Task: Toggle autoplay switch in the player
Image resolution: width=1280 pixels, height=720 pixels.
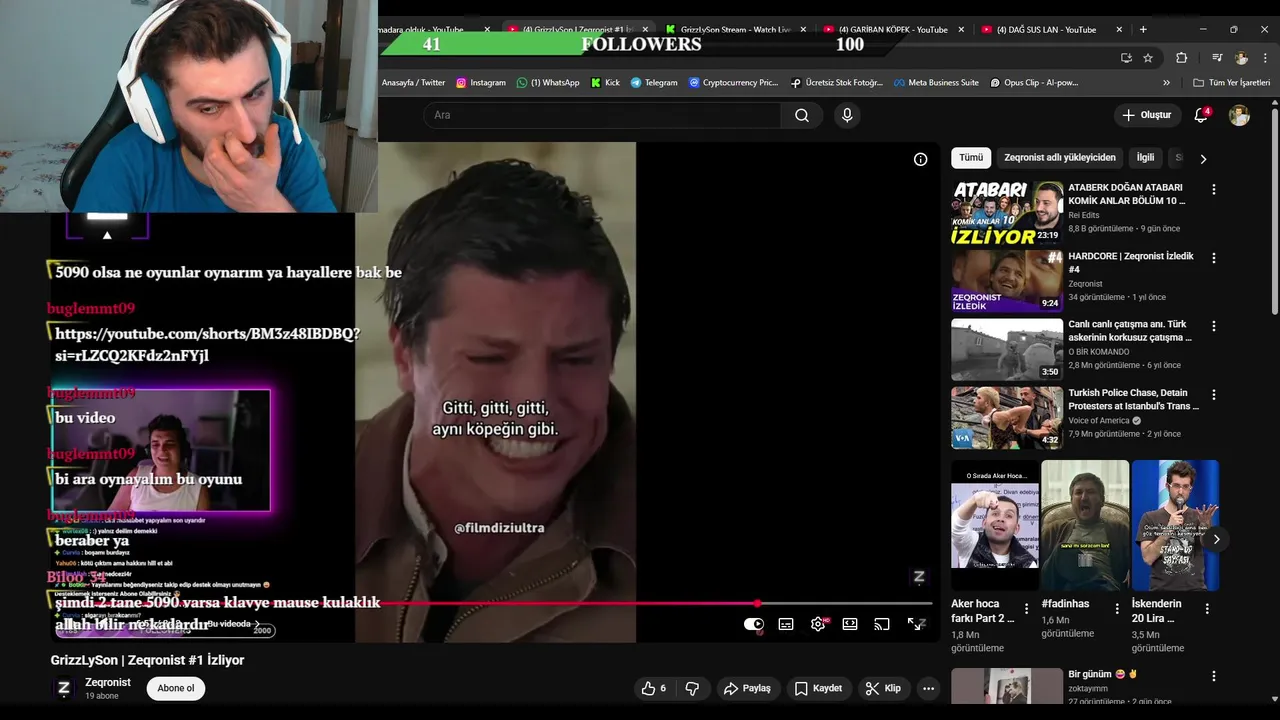Action: (x=754, y=624)
